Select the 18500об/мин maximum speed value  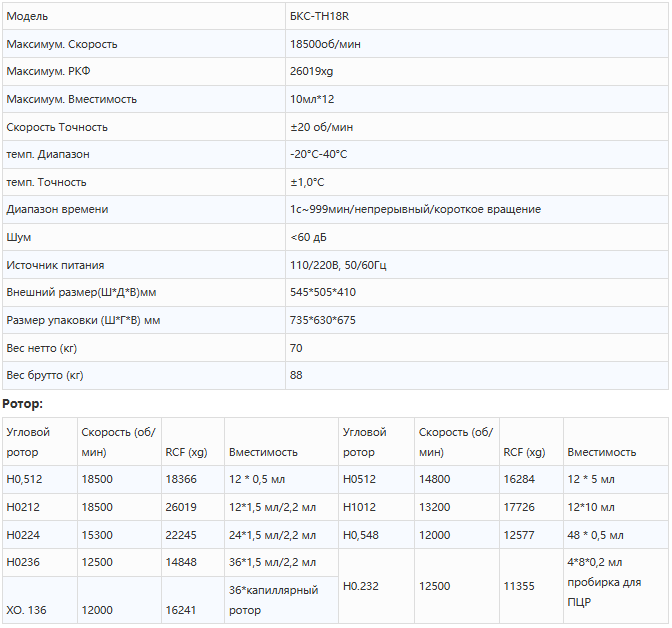tap(325, 44)
